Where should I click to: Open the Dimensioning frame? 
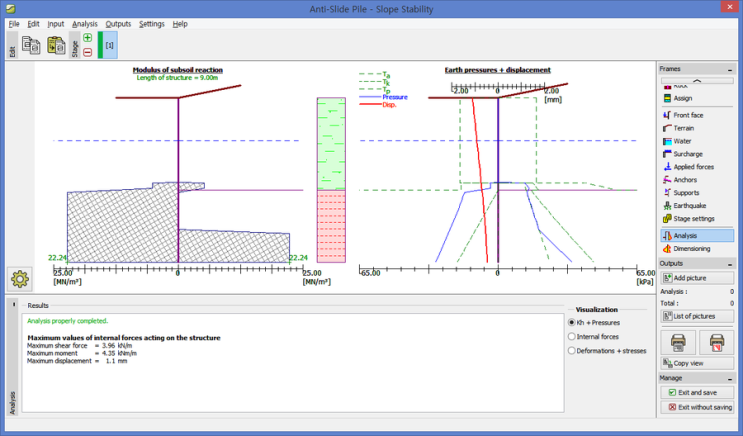tap(694, 248)
